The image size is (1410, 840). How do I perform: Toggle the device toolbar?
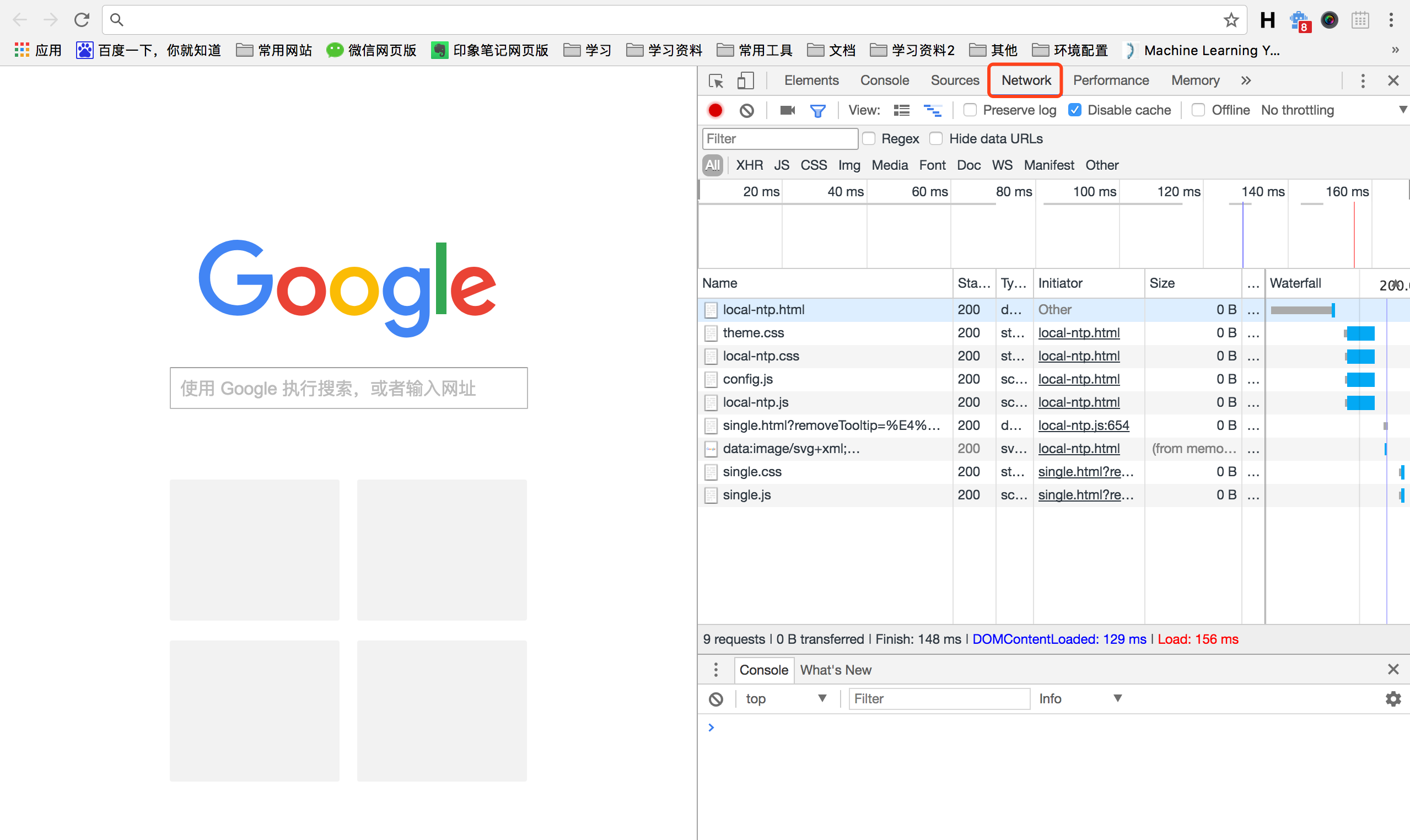pyautogui.click(x=745, y=80)
